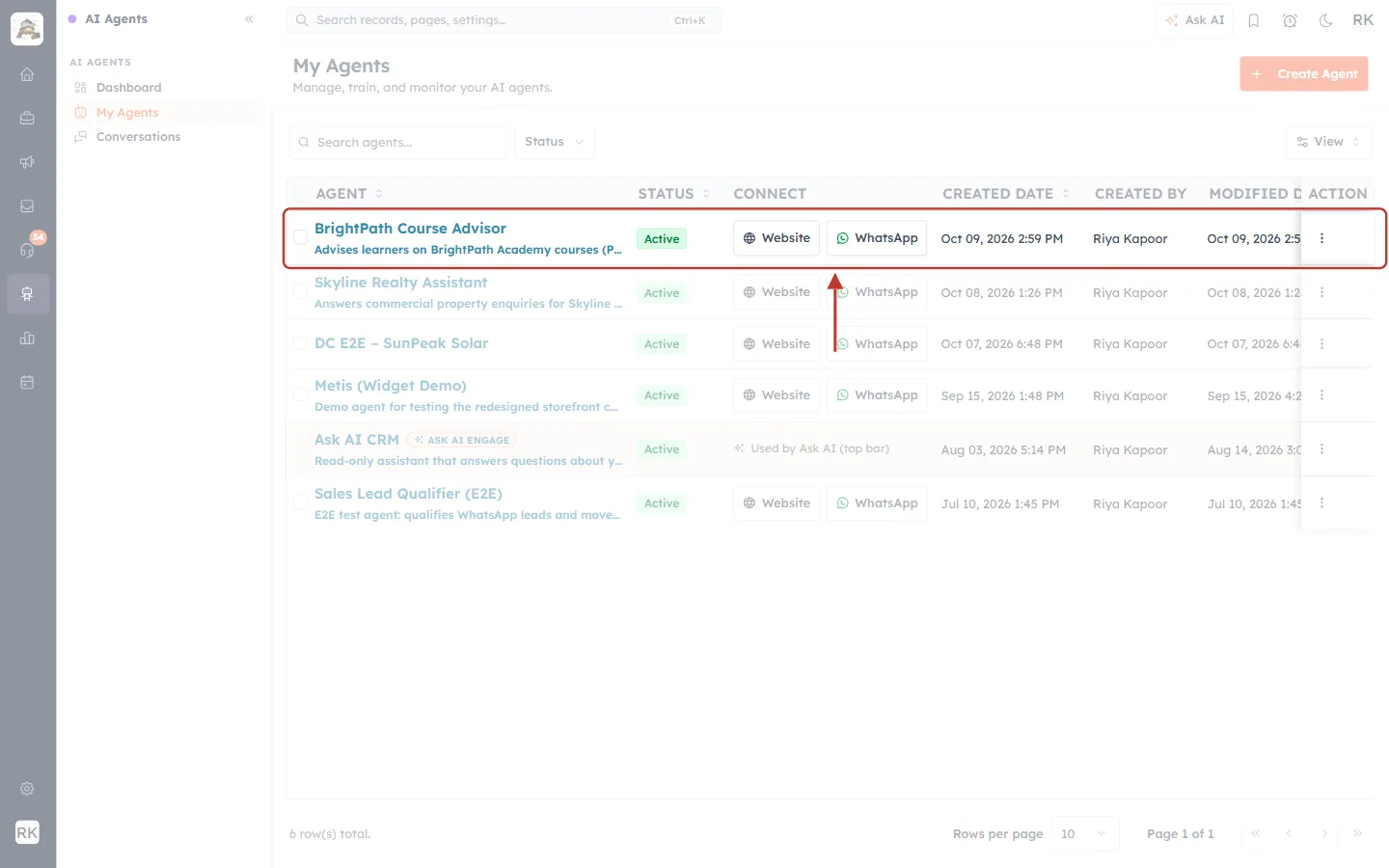Open the bar chart icon in the left rail
1389x868 pixels.
coord(27,339)
